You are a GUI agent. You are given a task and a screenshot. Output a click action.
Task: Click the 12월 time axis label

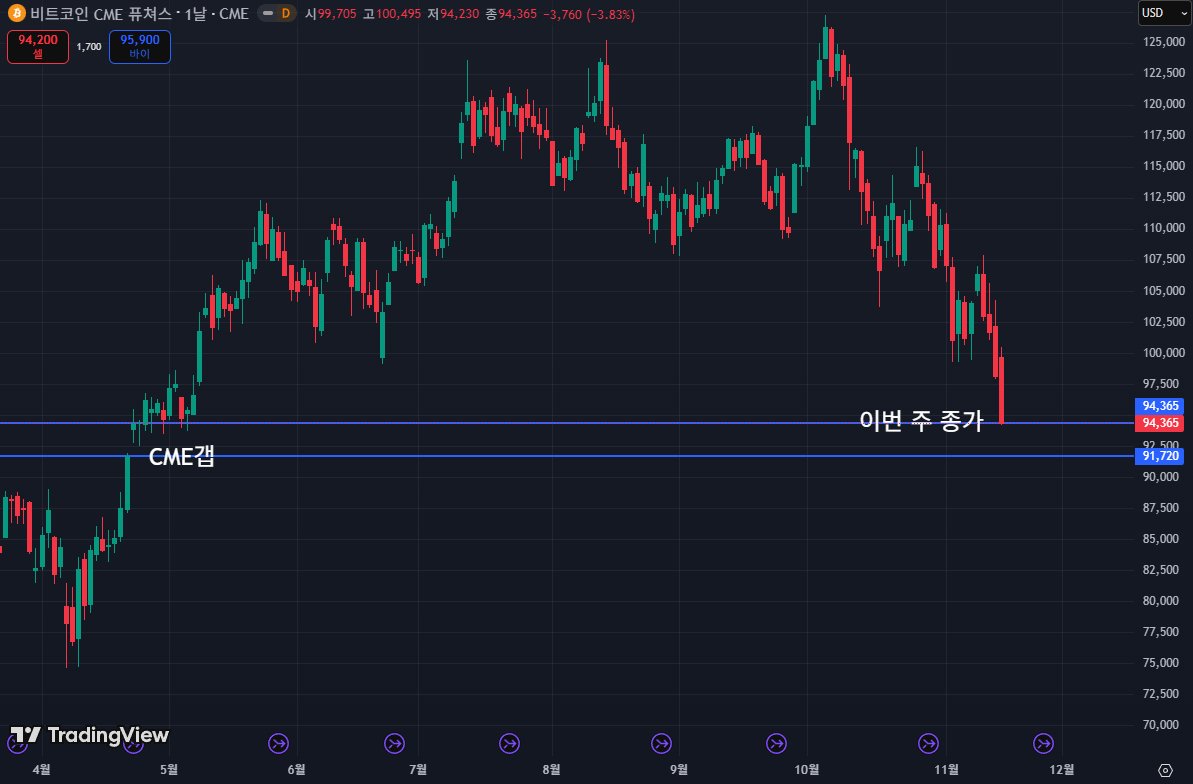pos(1061,770)
